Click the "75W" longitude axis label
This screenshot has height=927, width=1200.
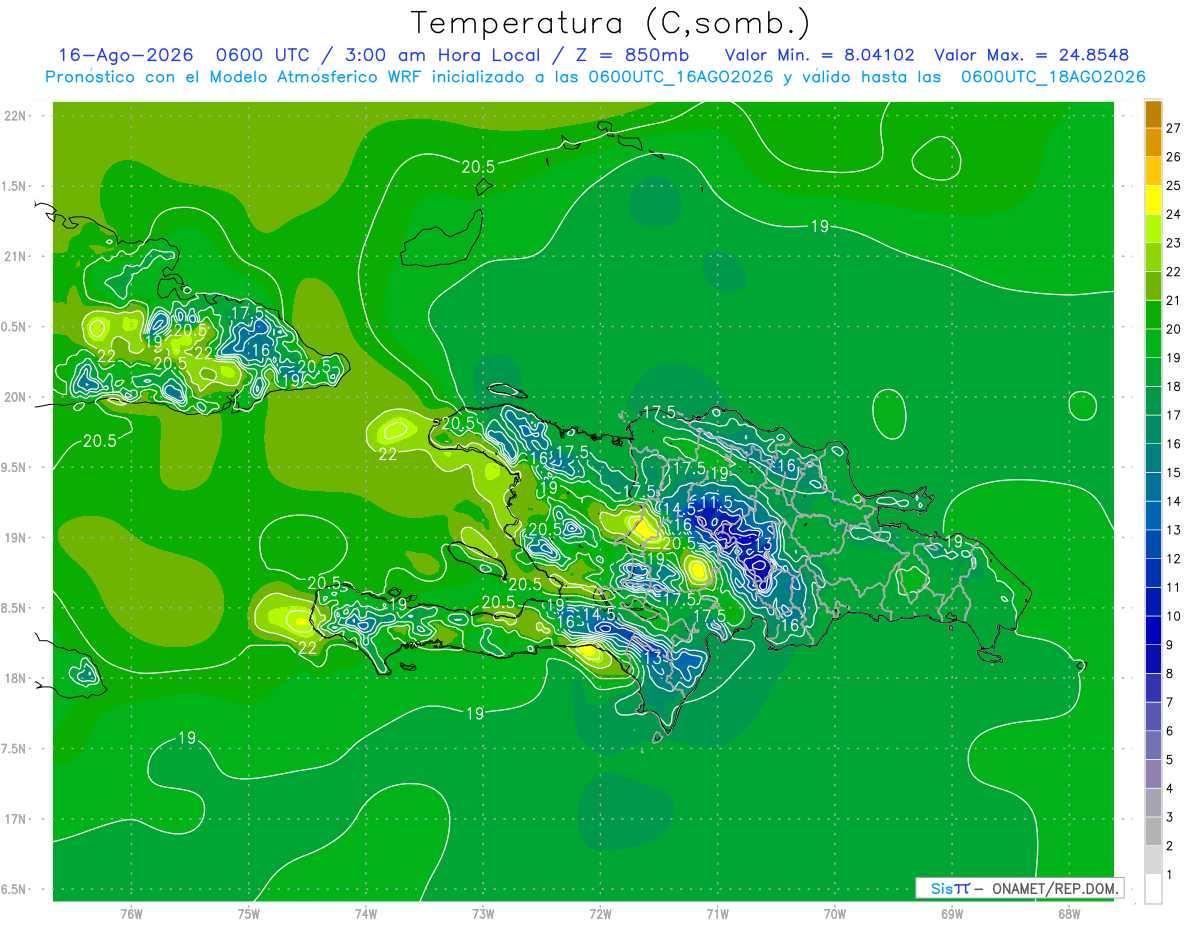tap(249, 913)
